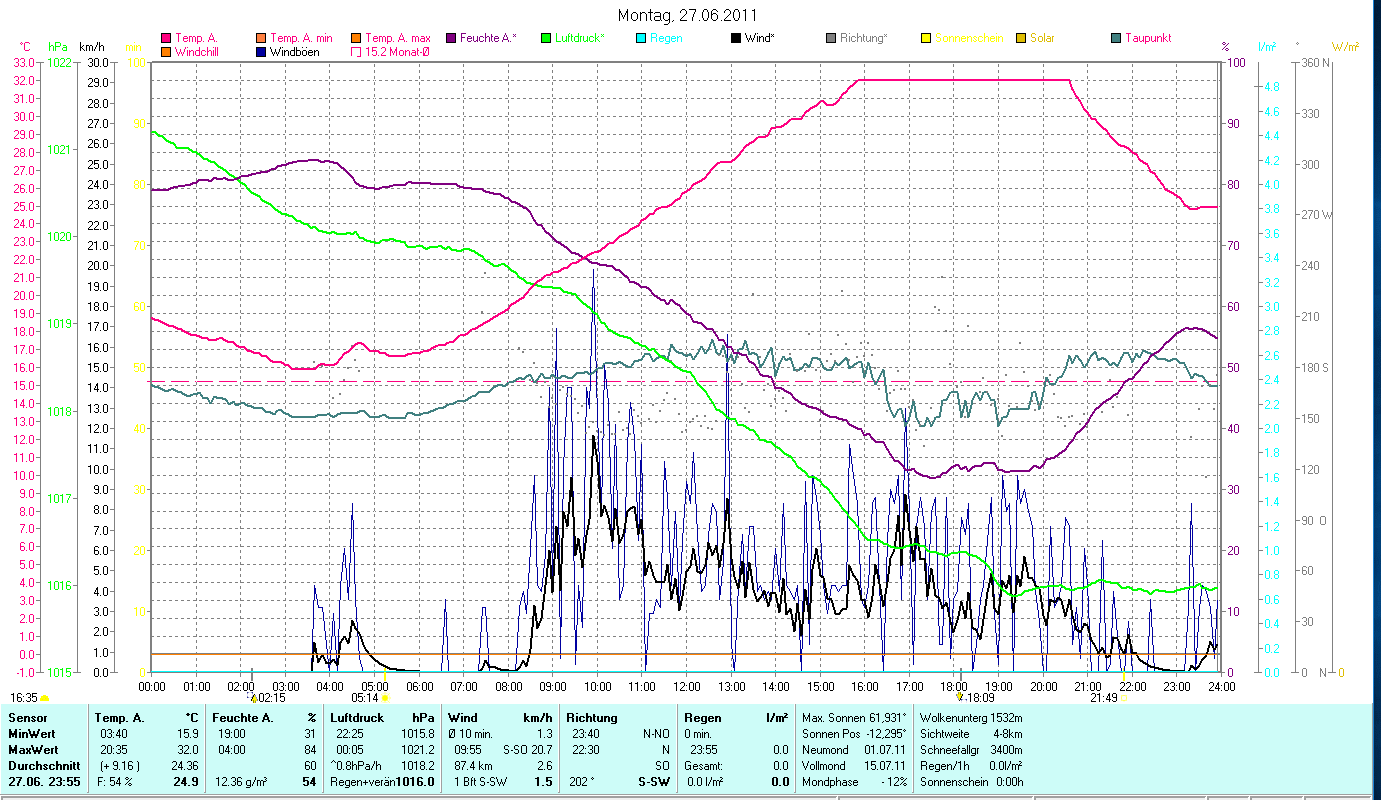Click the yellow Sonnenschein legend square
The width and height of the screenshot is (1381, 800).
click(926, 38)
